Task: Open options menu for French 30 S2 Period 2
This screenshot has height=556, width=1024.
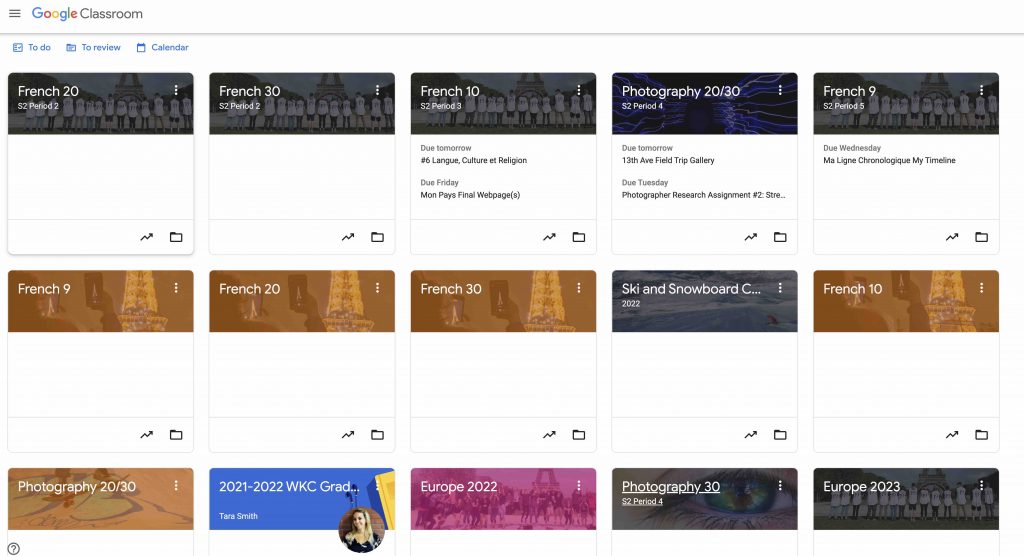Action: [x=377, y=90]
